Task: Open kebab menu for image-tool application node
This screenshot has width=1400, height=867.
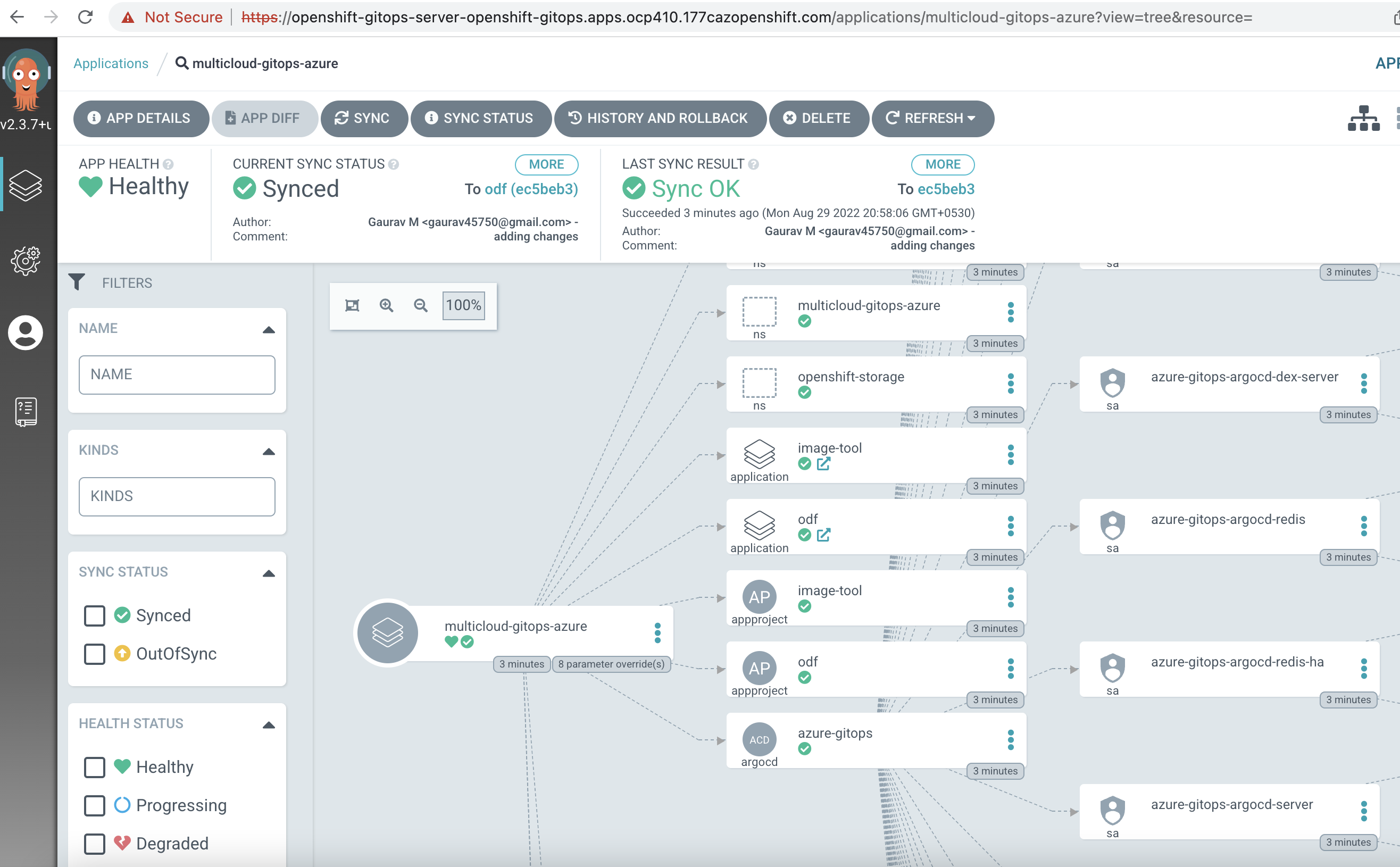Action: (x=1011, y=455)
